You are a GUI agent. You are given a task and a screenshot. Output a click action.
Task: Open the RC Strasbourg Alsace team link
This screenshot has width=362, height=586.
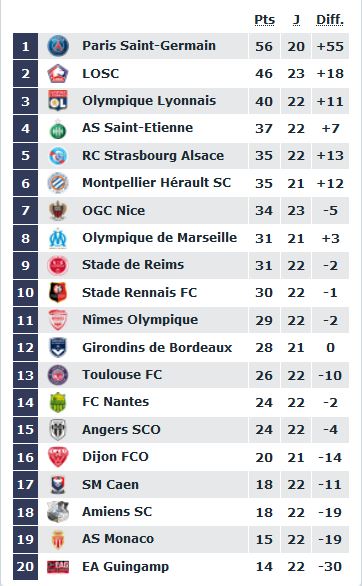(x=153, y=155)
